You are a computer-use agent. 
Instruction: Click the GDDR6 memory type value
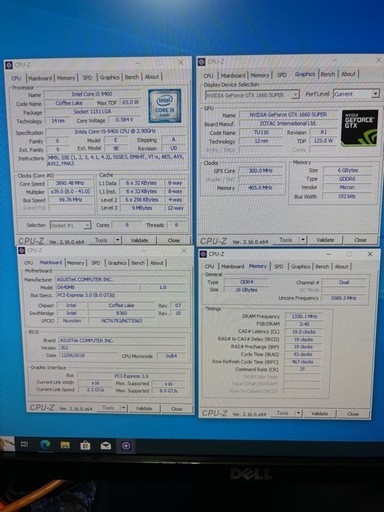pos(347,179)
